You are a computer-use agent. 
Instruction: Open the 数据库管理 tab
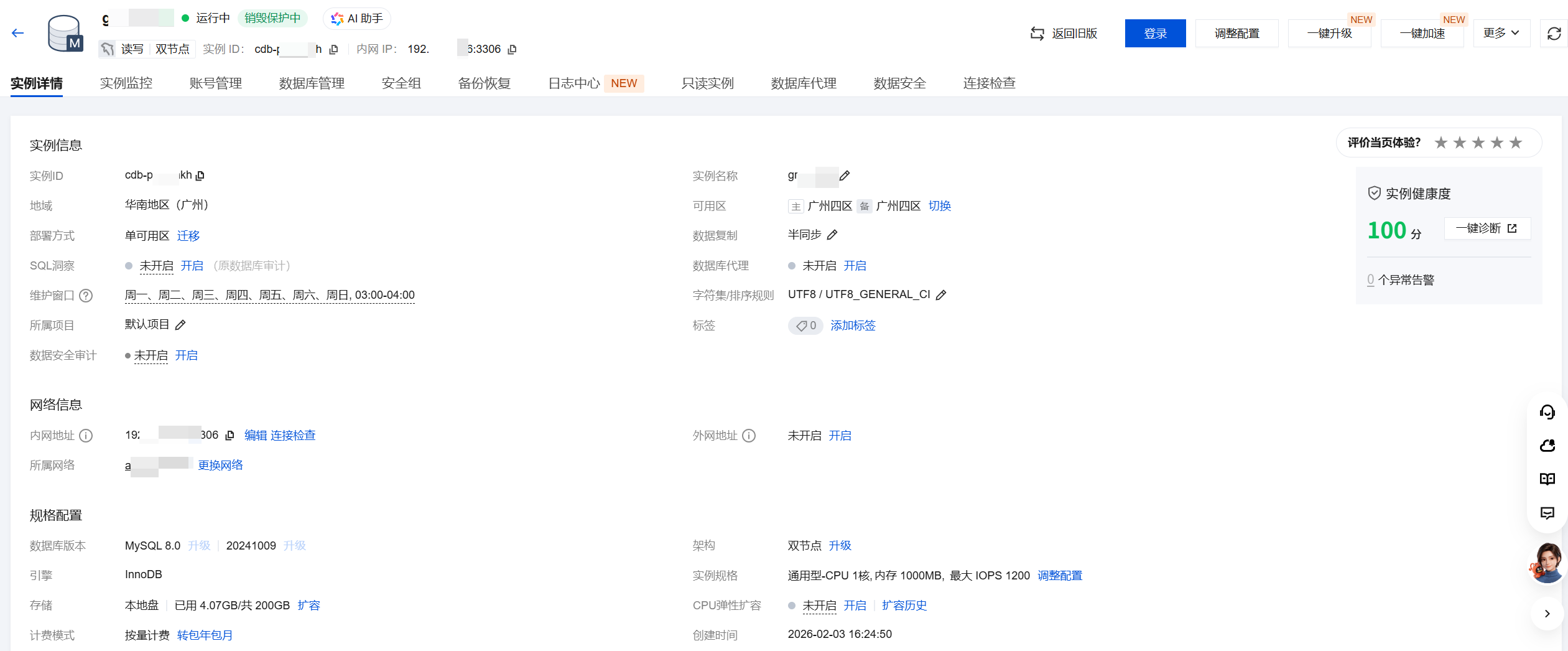pyautogui.click(x=312, y=83)
